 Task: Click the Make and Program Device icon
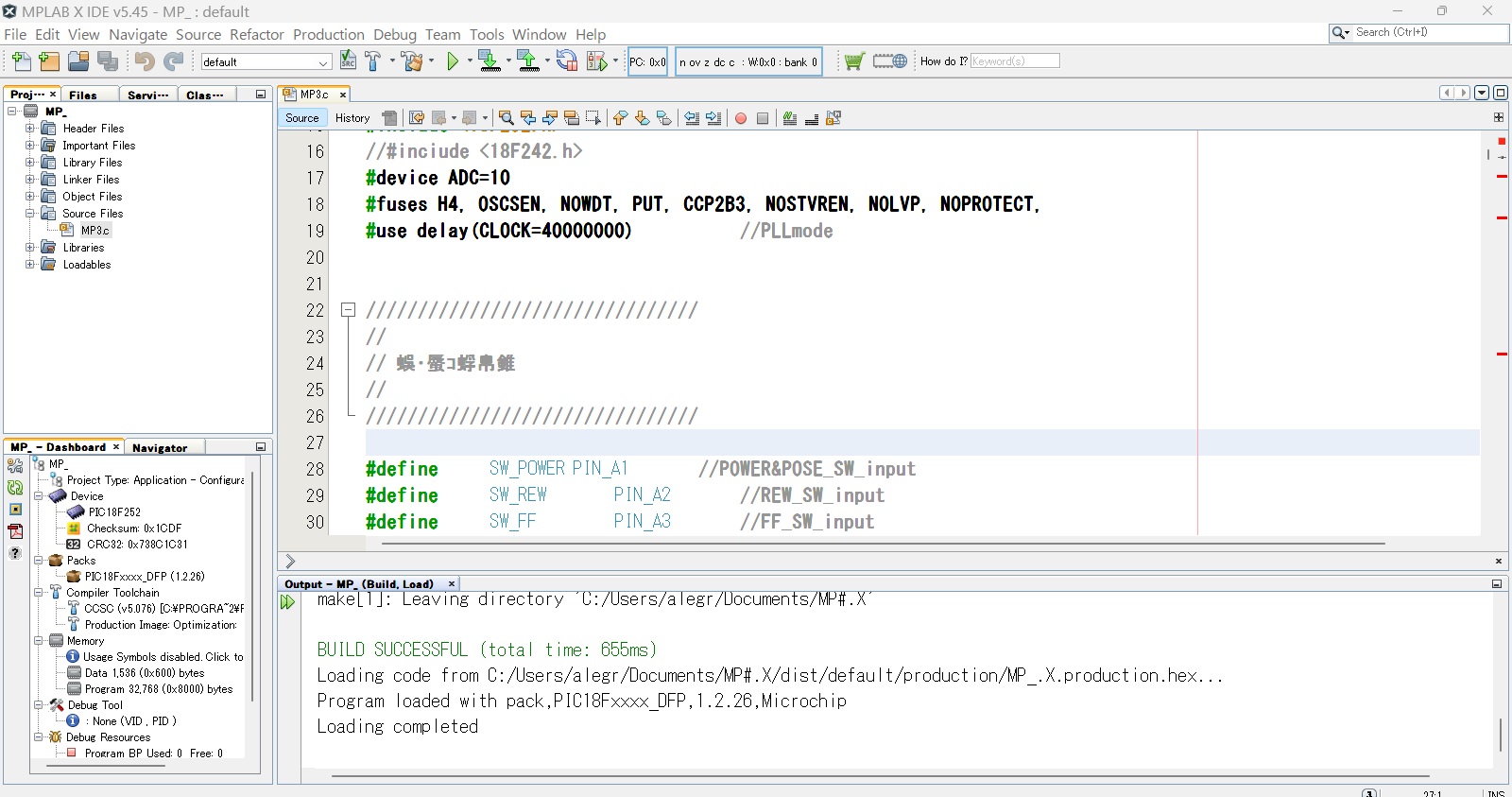tap(489, 61)
